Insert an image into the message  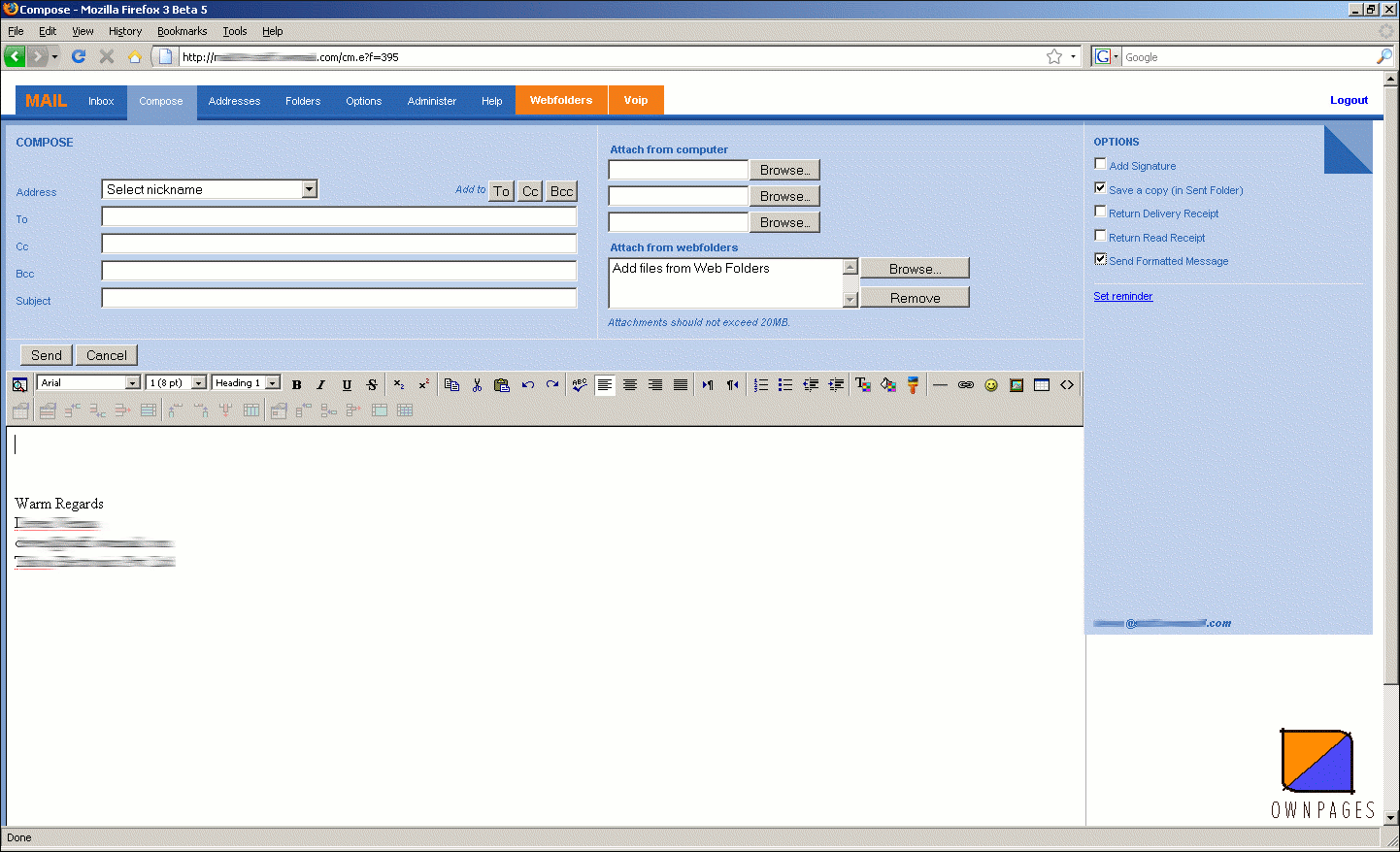click(1017, 385)
